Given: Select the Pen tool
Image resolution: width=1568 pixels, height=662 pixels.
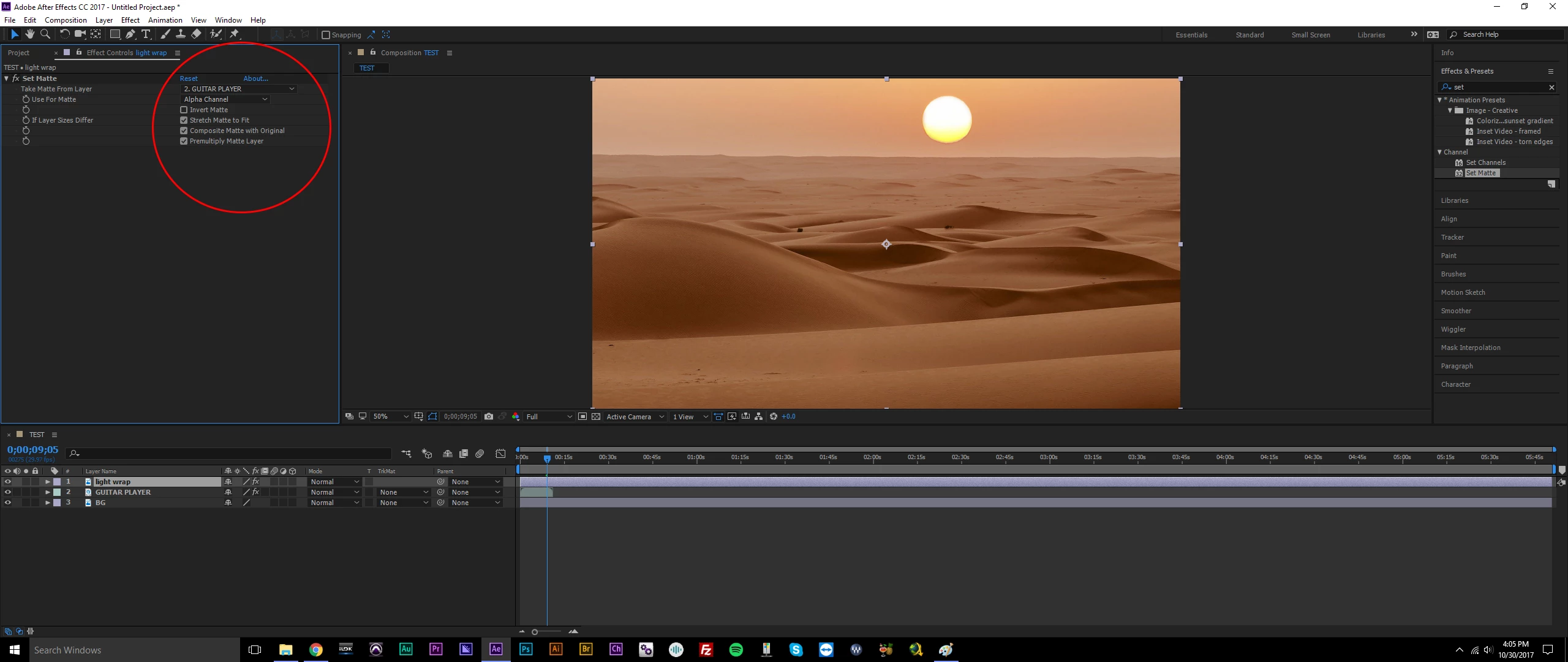Looking at the screenshot, I should click(130, 34).
